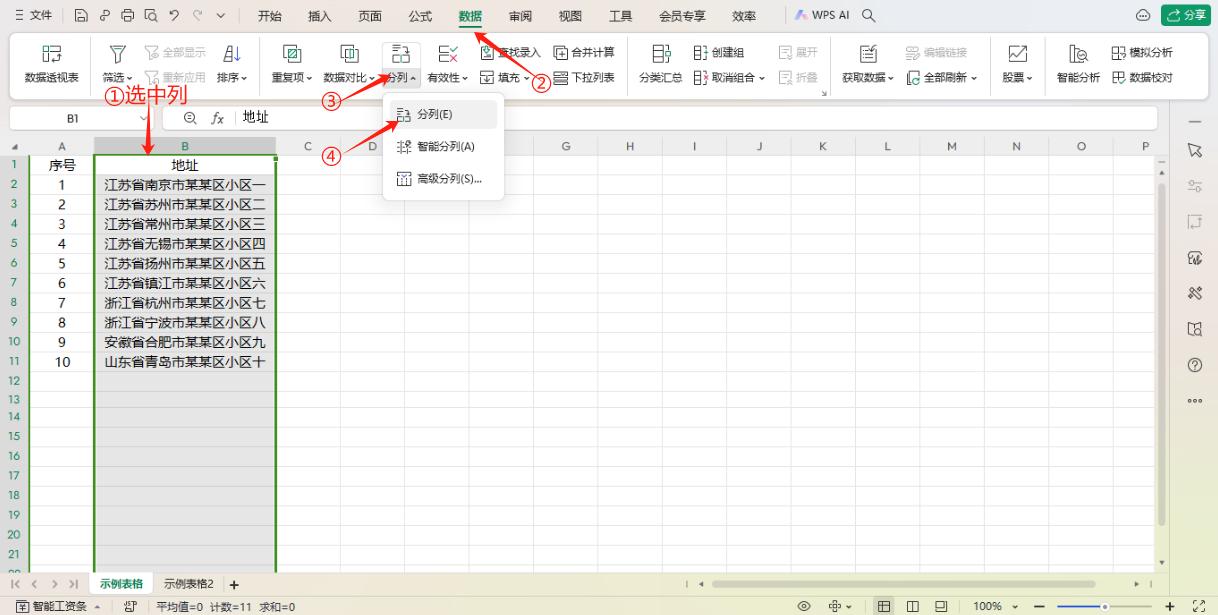Expand the 重复项 dropdown arrow
This screenshot has height=615, width=1218.
click(309, 78)
